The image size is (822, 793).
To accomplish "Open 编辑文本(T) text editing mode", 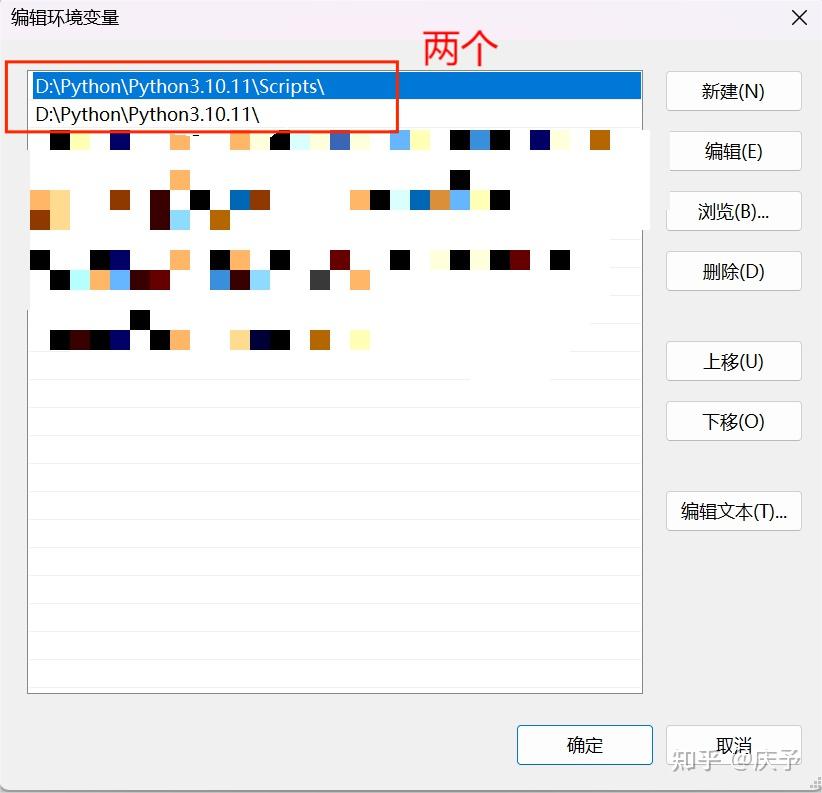I will (x=733, y=511).
